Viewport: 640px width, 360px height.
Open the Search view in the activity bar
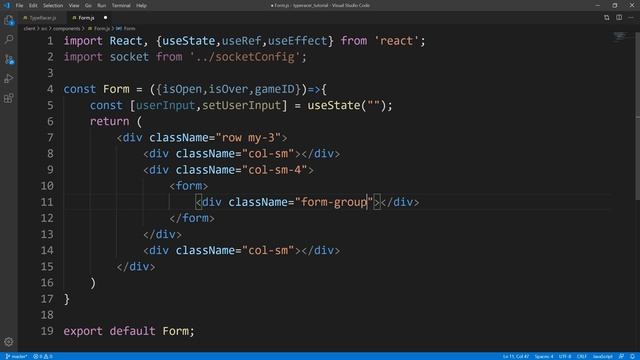pos(9,39)
